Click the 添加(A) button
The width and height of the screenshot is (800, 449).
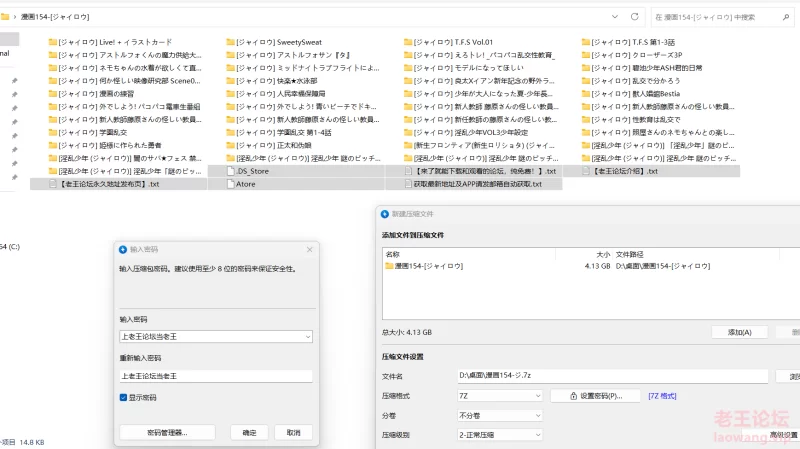[x=739, y=332]
